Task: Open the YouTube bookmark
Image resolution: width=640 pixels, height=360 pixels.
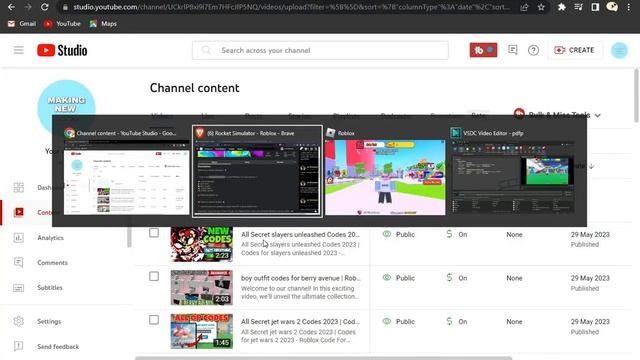Action: [62, 24]
